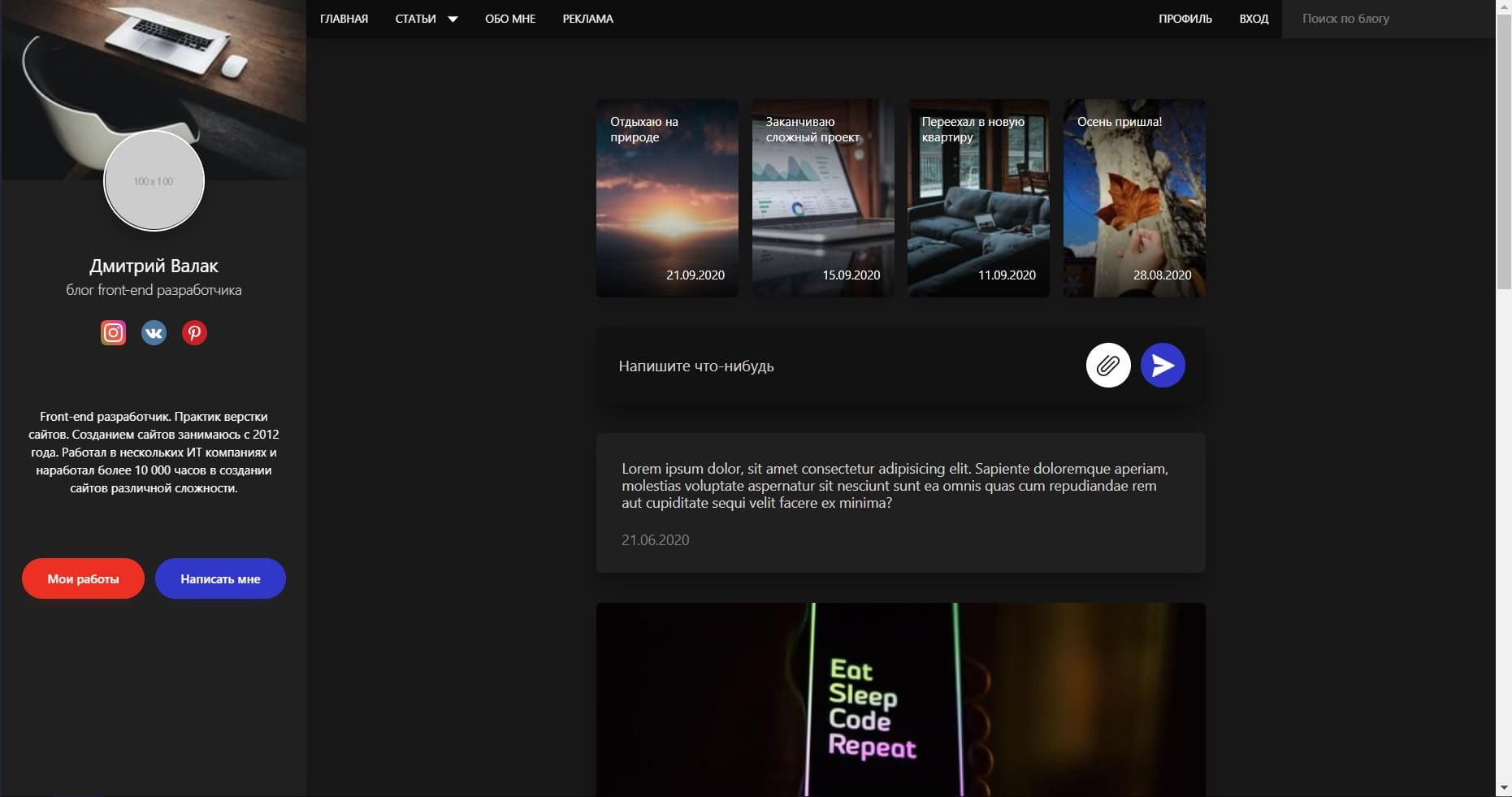1512x797 pixels.
Task: Open the Instagram profile icon
Action: [113, 332]
